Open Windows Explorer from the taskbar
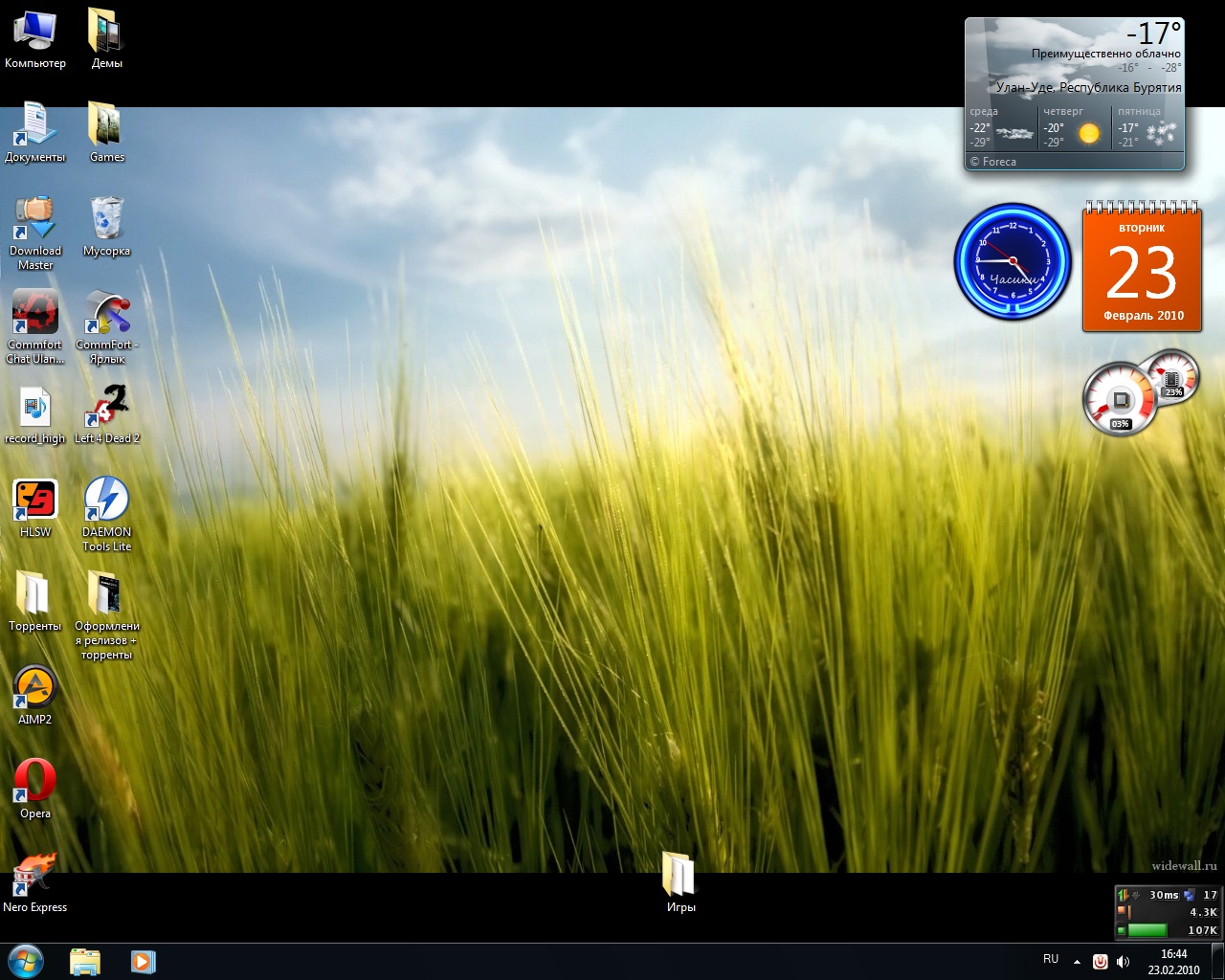The height and width of the screenshot is (980, 1225). (85, 961)
